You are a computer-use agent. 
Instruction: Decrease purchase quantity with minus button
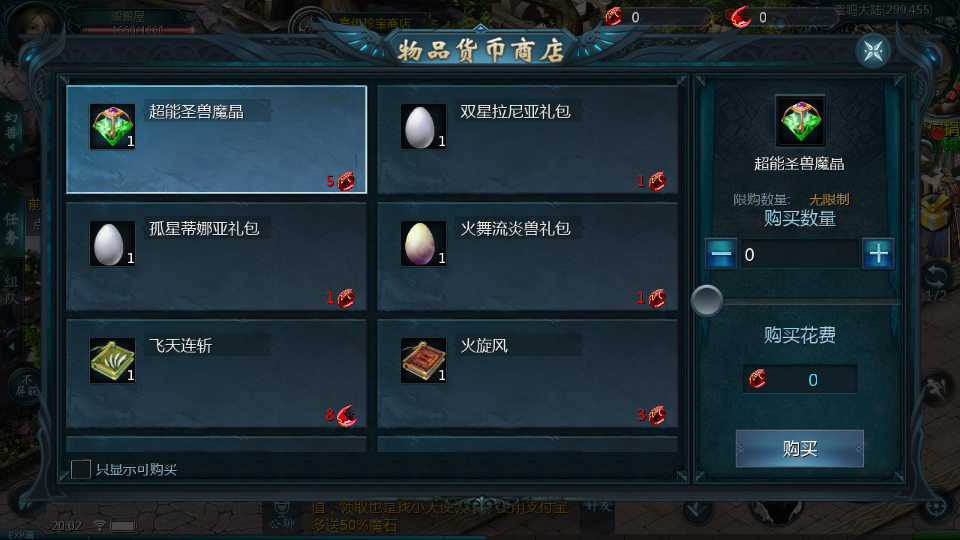click(721, 253)
